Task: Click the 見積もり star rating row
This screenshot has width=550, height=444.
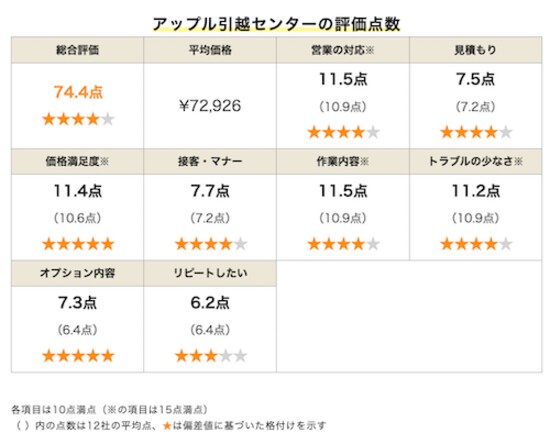Action: point(476,133)
